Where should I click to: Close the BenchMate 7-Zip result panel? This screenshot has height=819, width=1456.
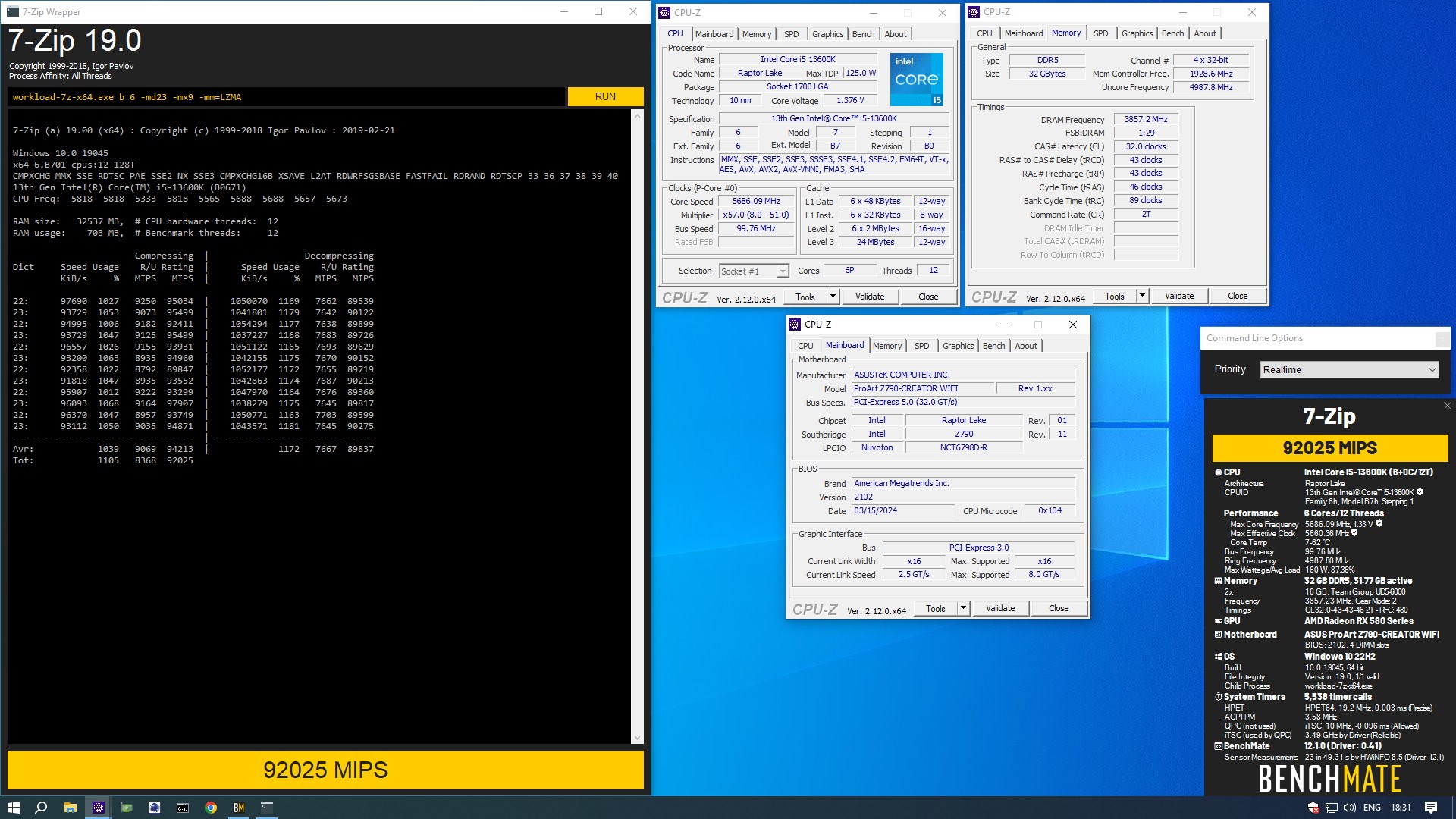(1447, 406)
